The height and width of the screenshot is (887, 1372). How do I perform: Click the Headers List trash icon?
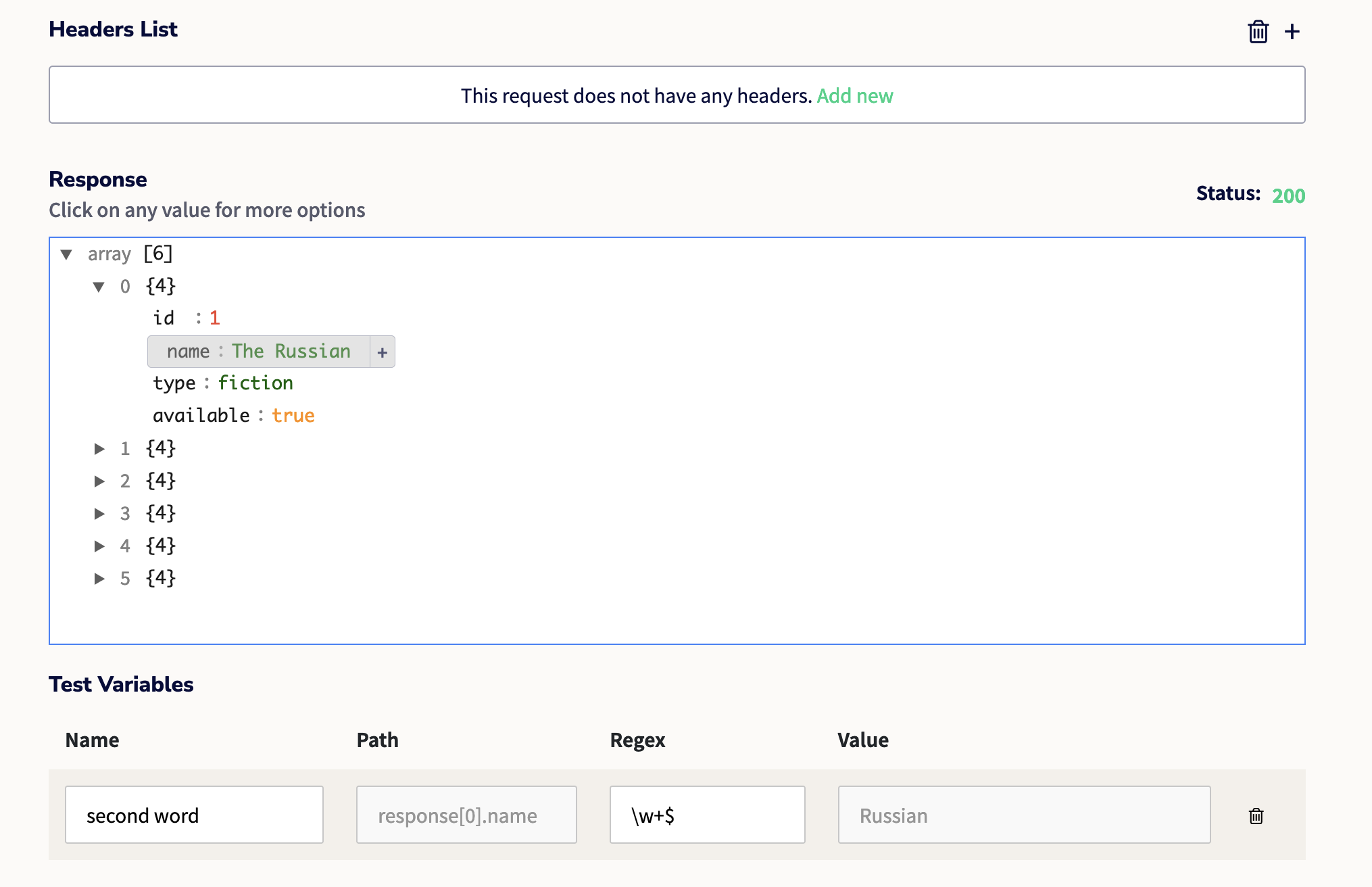pos(1257,32)
